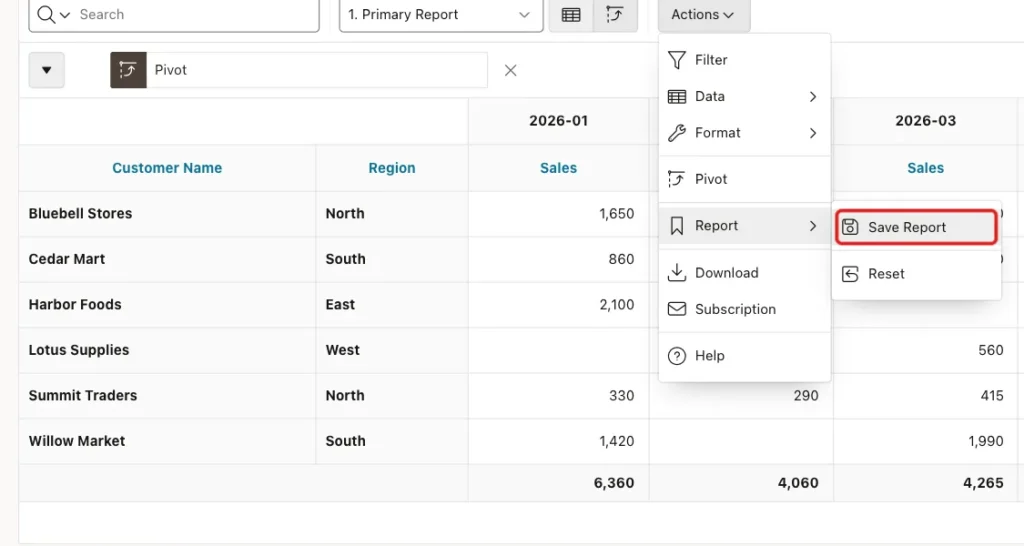Choose Help from Actions menu
Screen dimensions: 1024x546
click(744, 356)
